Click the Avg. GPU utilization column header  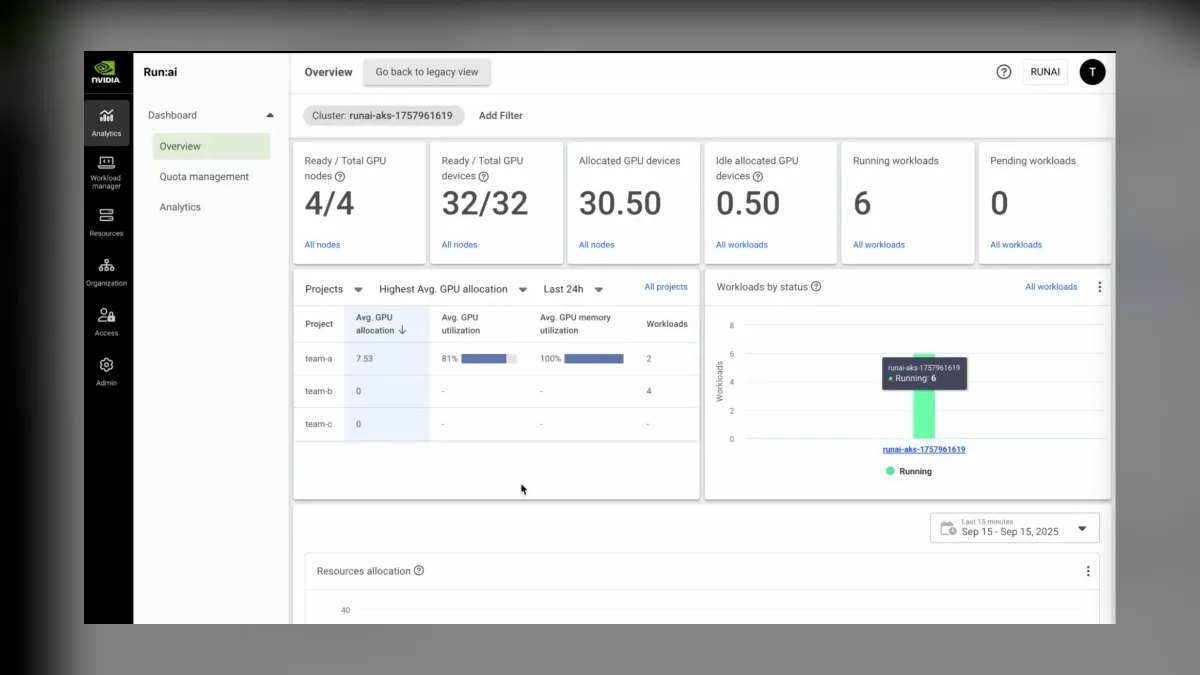(461, 324)
